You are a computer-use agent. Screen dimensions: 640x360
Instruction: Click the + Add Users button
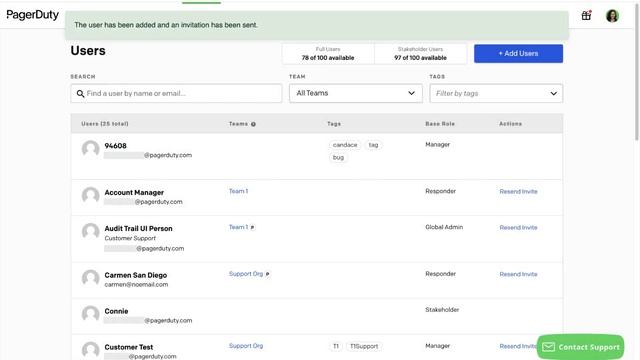tap(518, 53)
